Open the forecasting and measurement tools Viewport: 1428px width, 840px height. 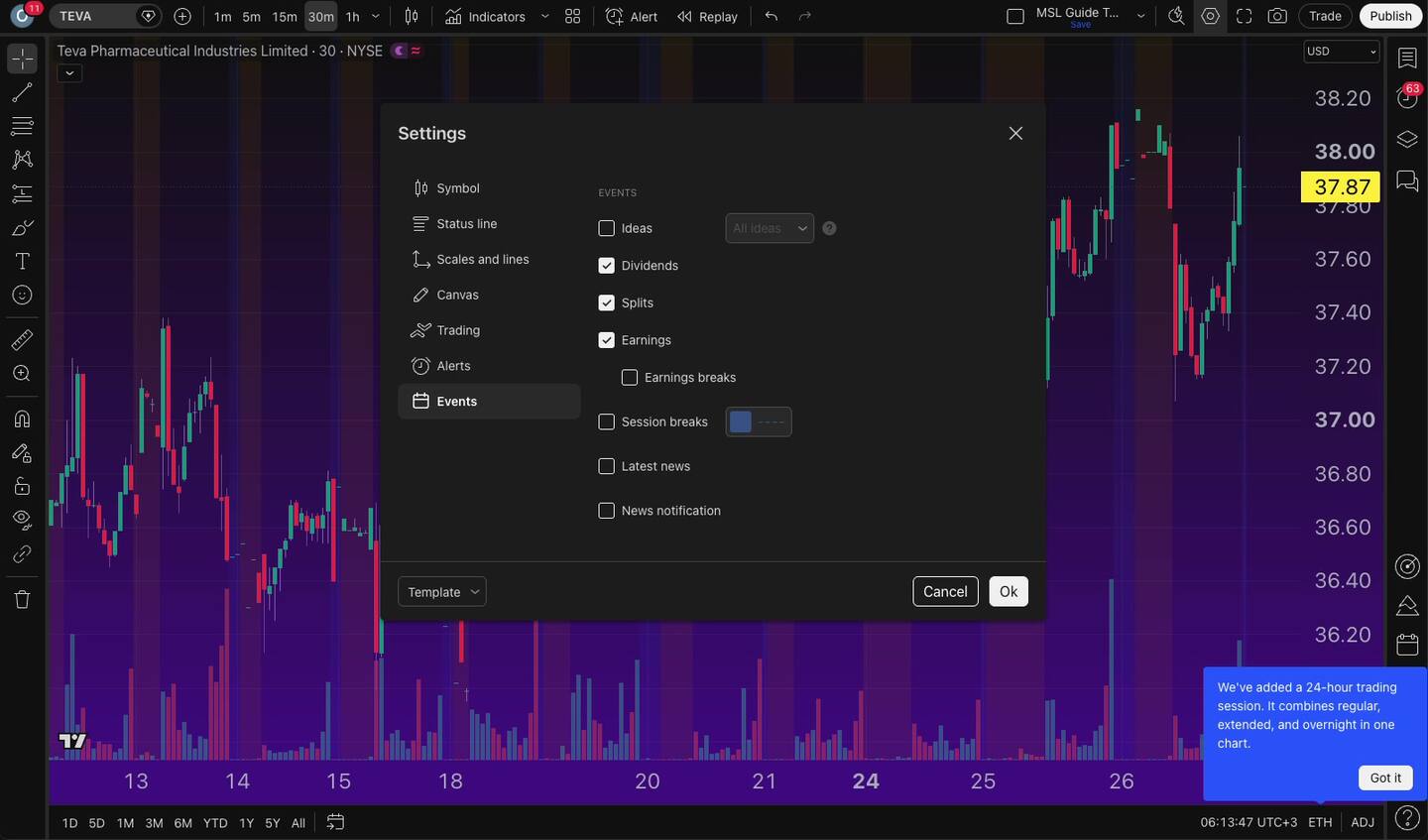[x=22, y=193]
